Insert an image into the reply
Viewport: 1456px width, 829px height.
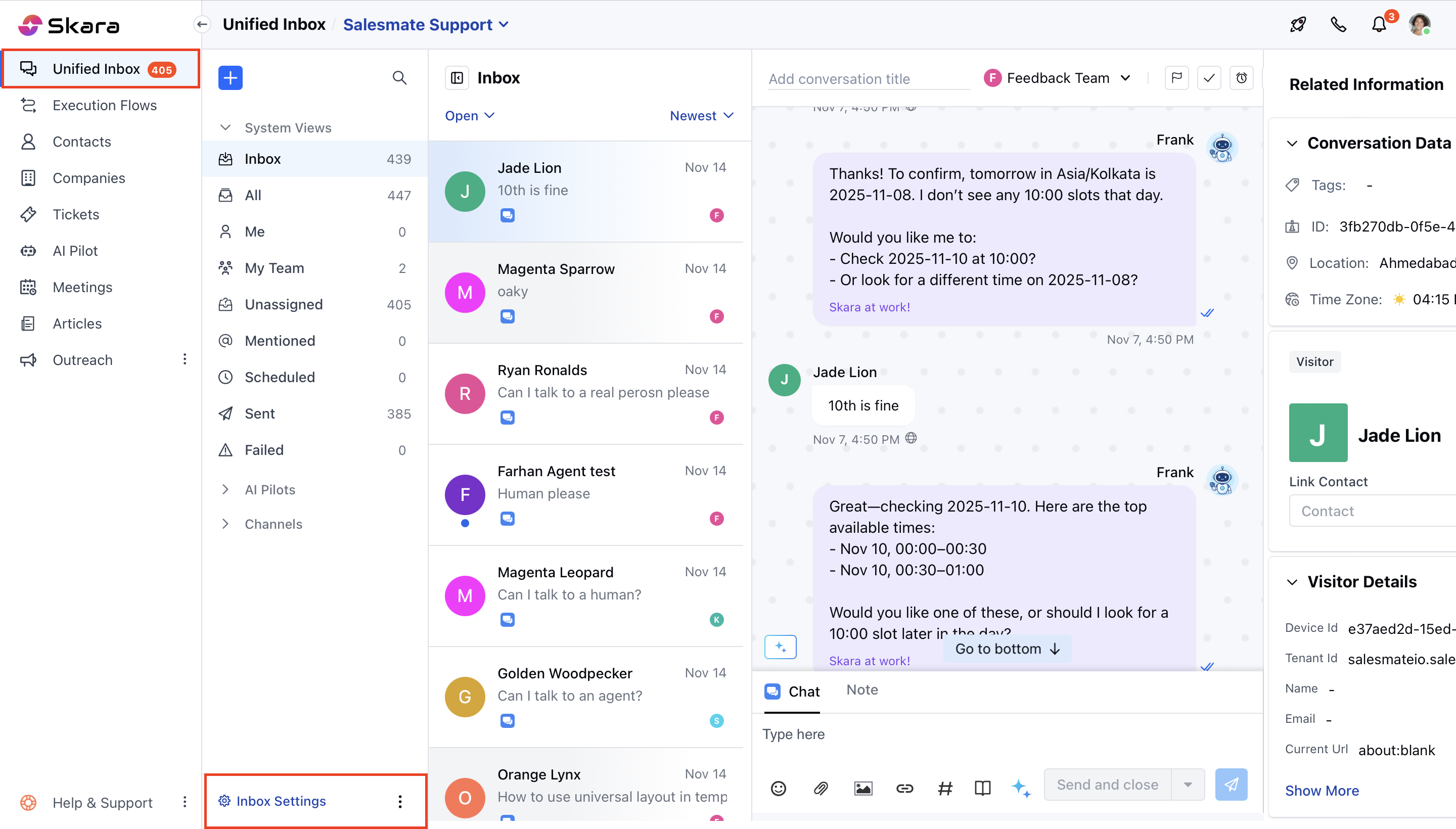pos(862,788)
